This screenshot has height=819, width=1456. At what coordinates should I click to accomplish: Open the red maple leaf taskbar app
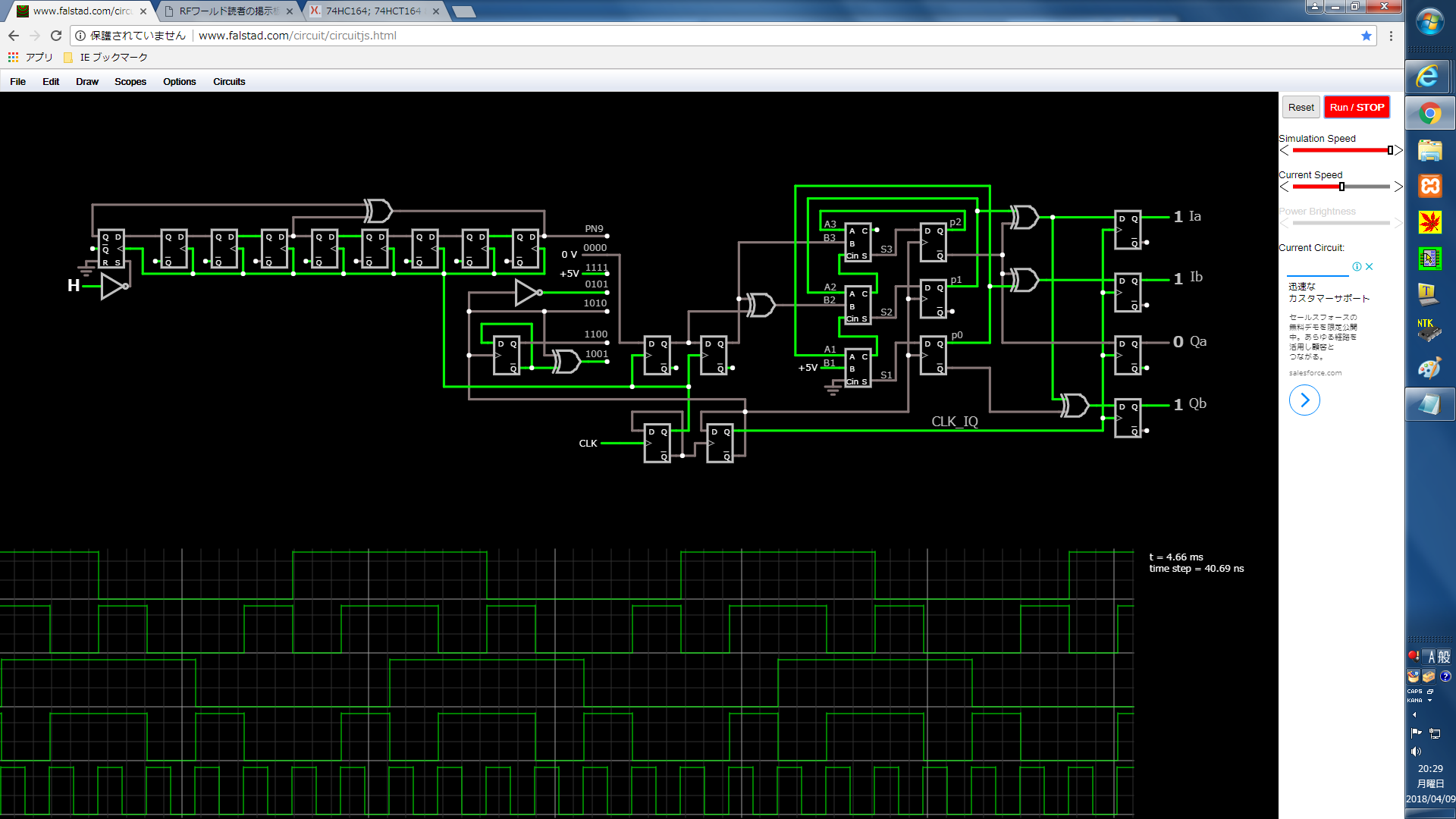coord(1430,222)
